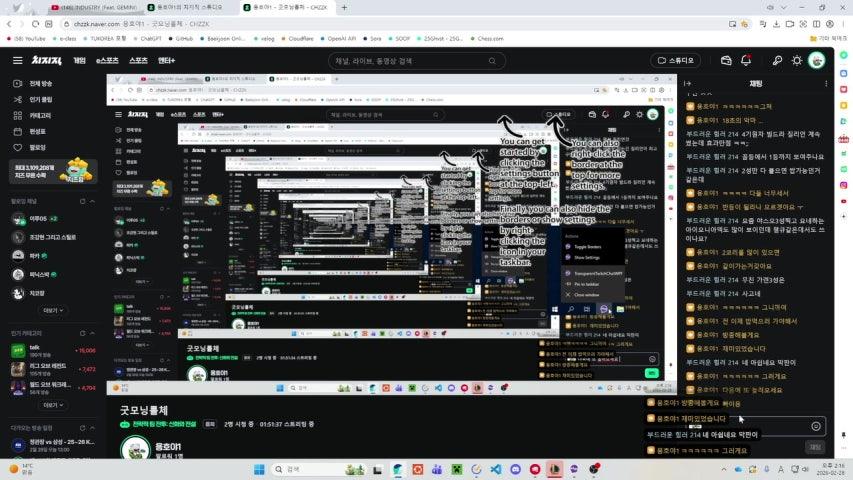Refresh the upcoming broadcast schedule

(x=83, y=428)
